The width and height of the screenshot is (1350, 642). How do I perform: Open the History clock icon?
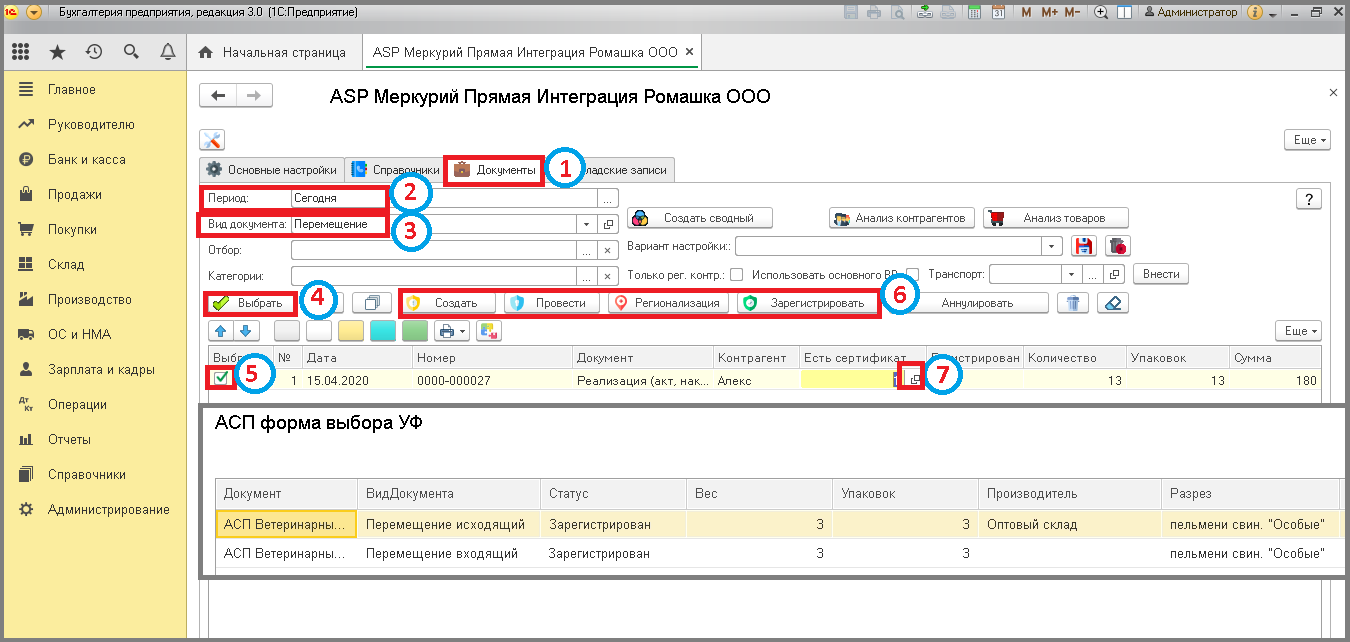(94, 52)
